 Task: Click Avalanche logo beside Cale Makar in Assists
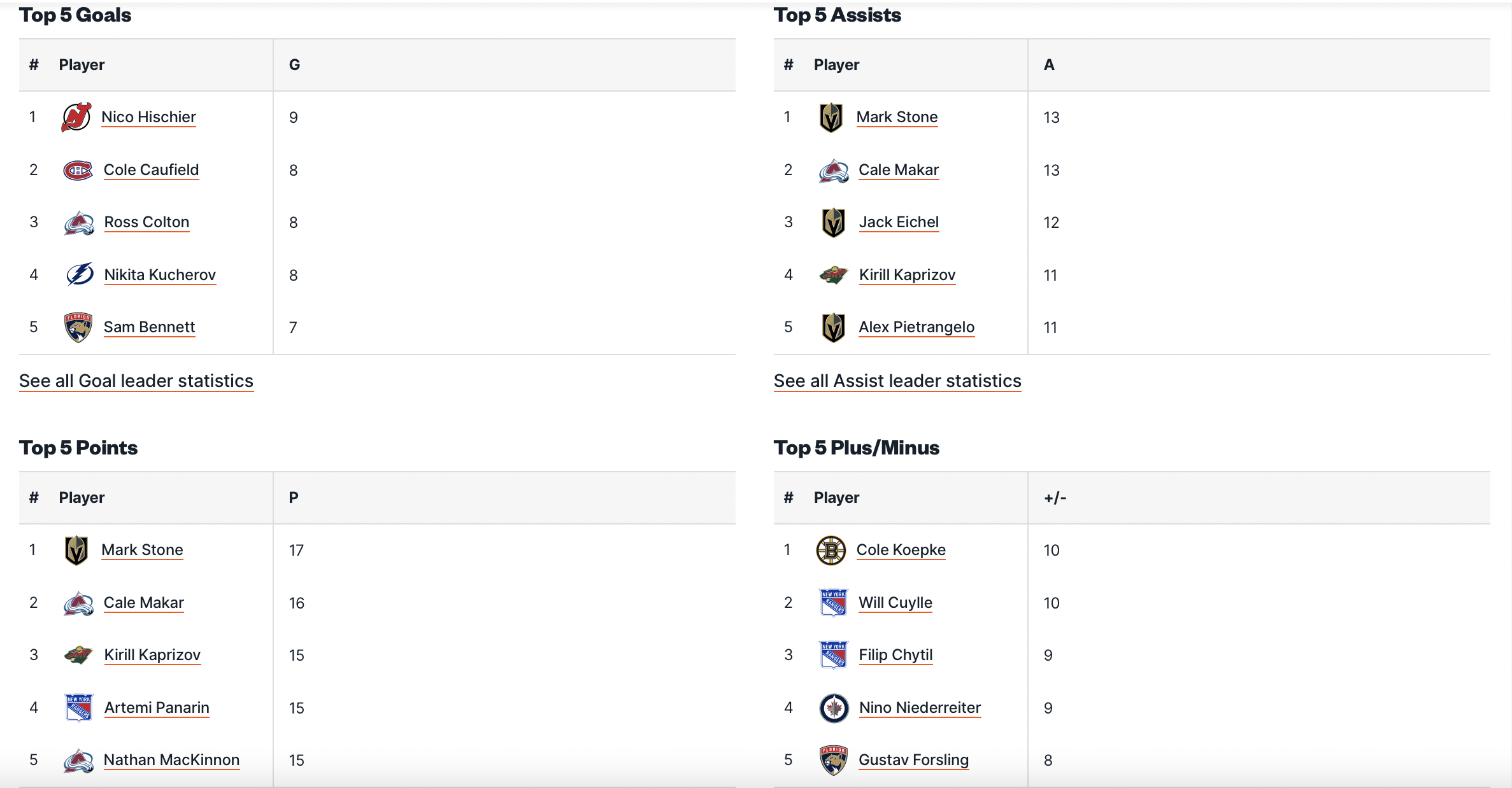tap(834, 171)
